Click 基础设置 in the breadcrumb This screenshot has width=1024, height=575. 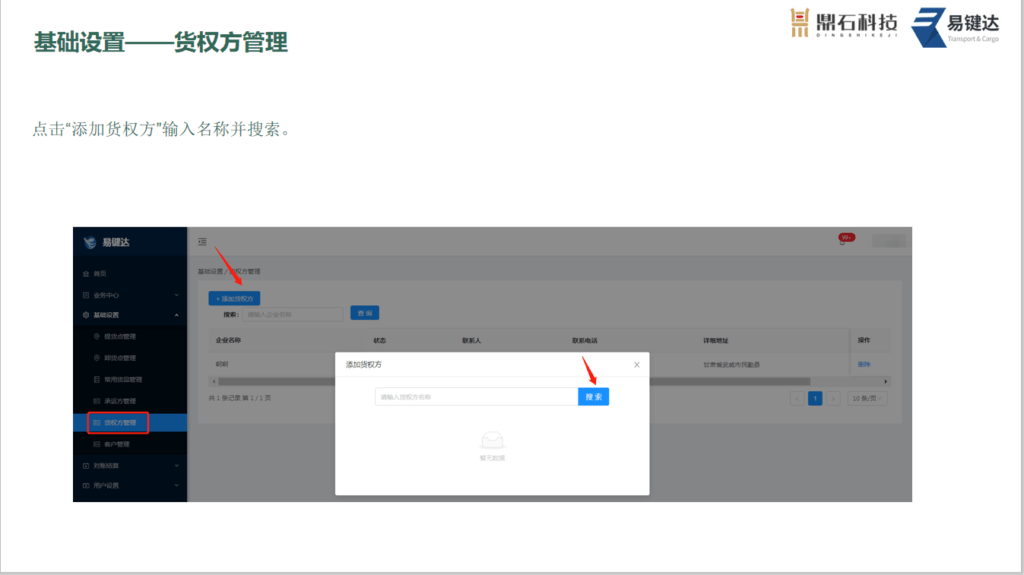pos(210,271)
